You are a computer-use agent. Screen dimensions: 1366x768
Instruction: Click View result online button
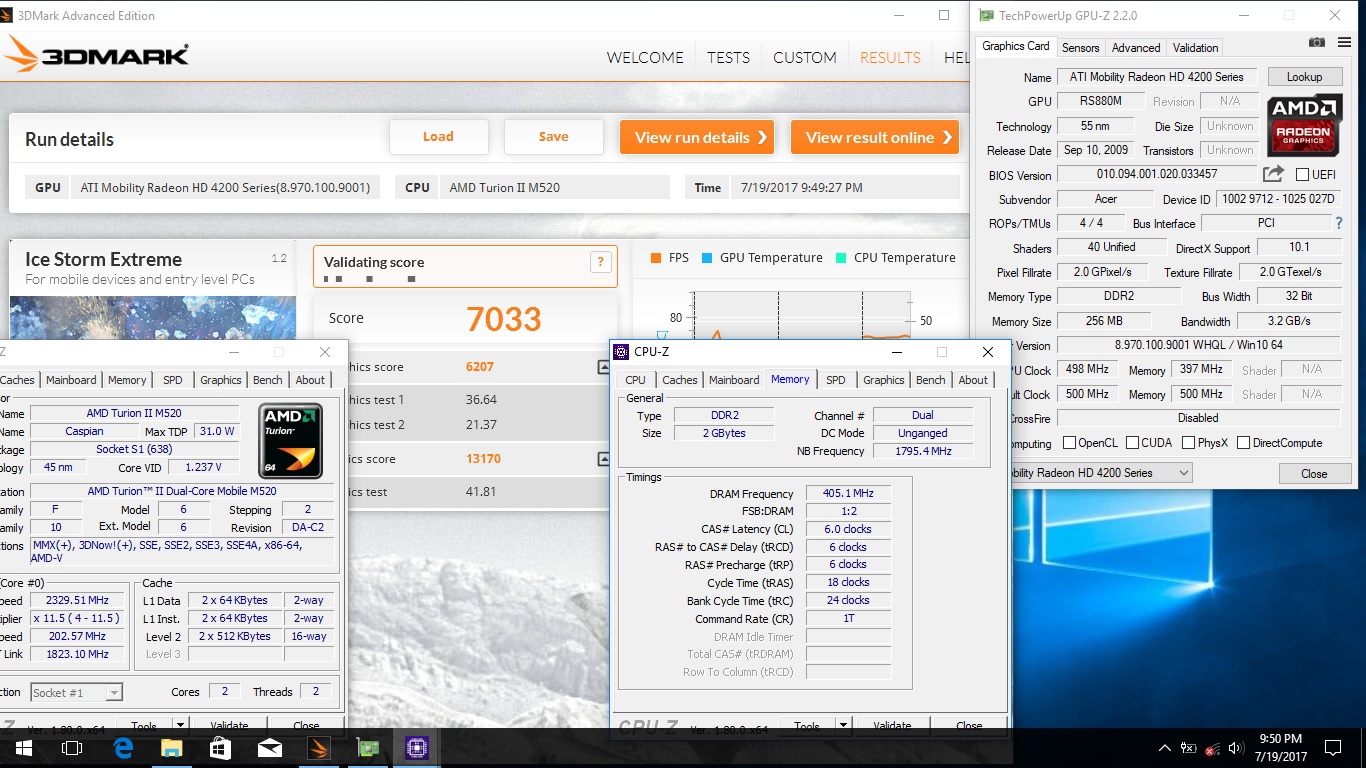[875, 137]
